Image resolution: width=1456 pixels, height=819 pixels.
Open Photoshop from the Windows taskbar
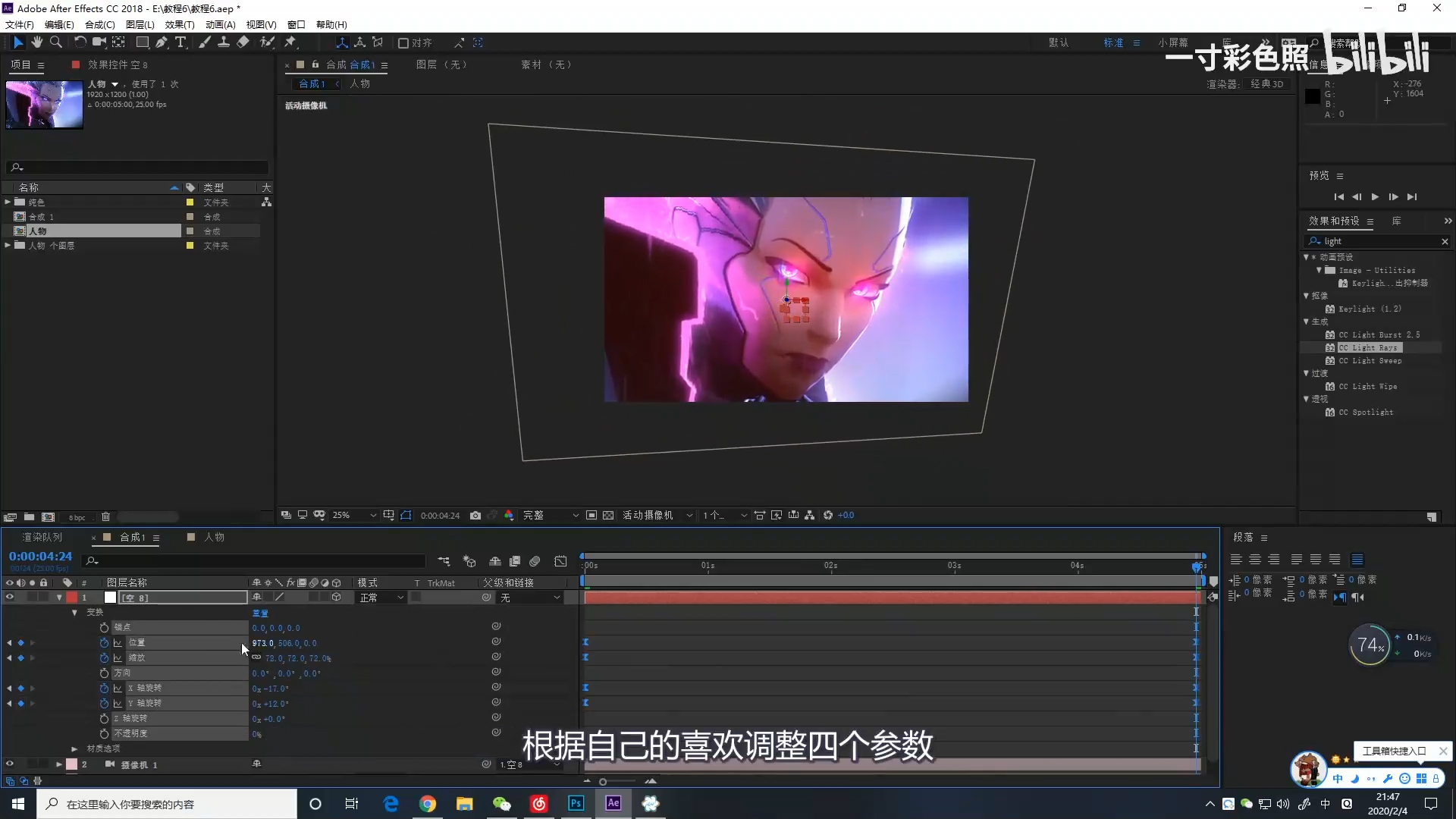point(576,803)
